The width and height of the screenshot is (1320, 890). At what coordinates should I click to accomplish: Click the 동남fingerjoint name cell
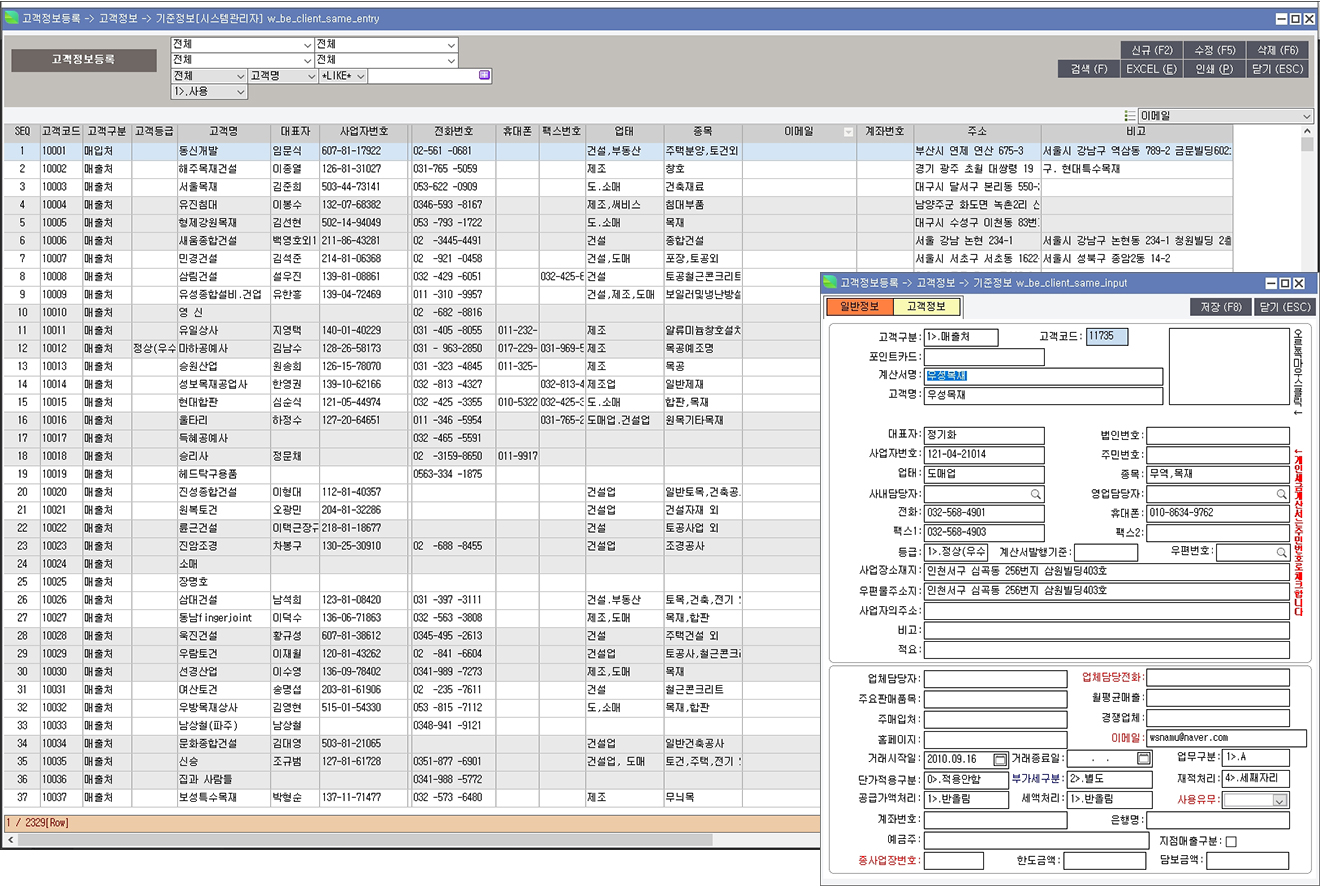pos(223,618)
